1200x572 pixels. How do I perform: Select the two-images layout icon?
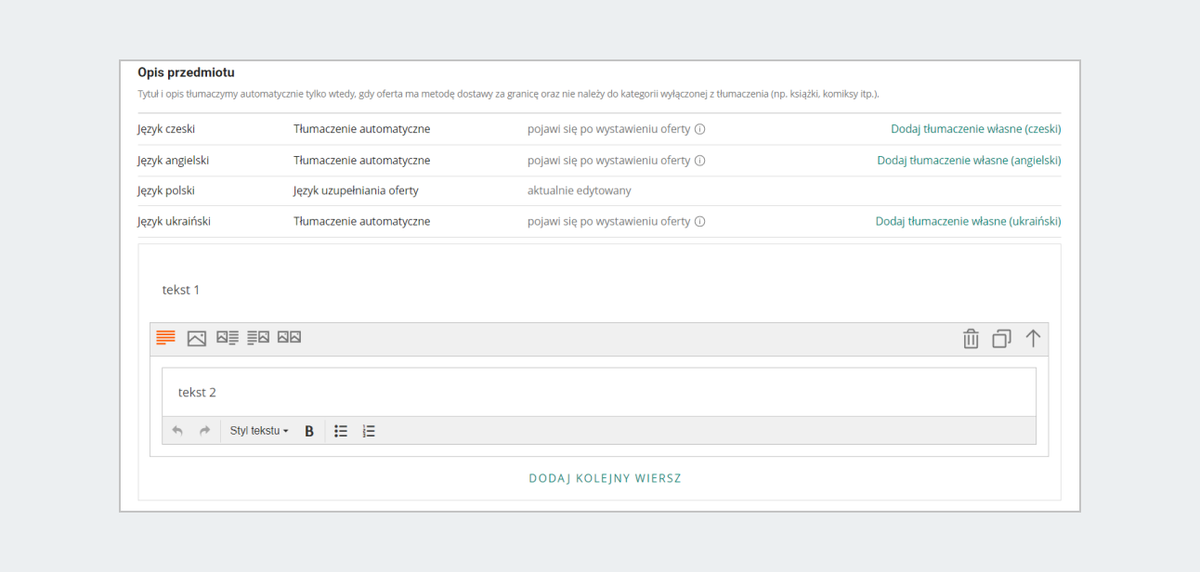289,338
